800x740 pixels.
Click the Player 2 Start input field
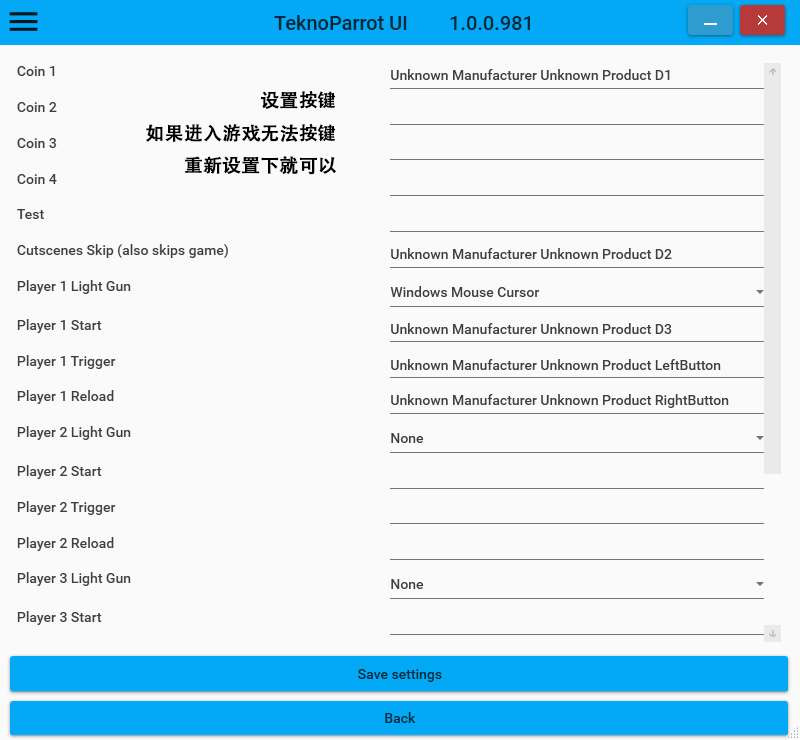click(576, 474)
